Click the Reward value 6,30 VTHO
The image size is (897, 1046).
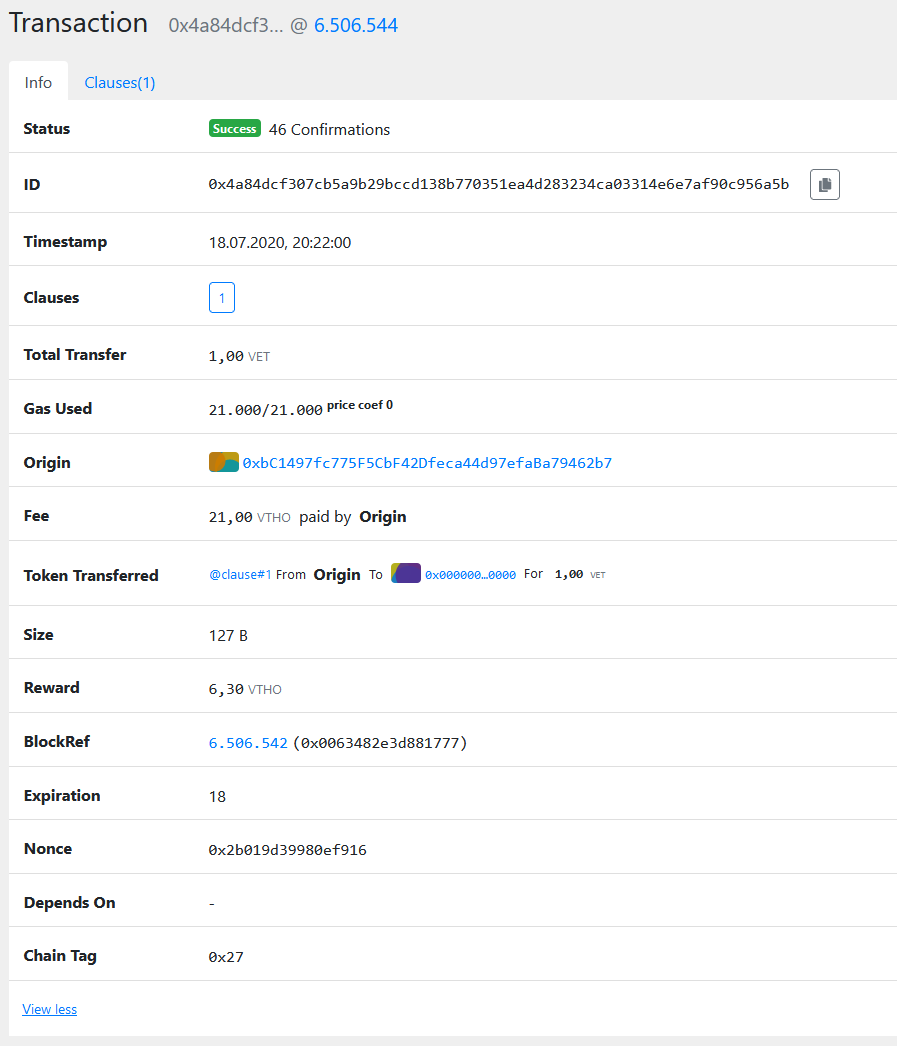click(245, 689)
